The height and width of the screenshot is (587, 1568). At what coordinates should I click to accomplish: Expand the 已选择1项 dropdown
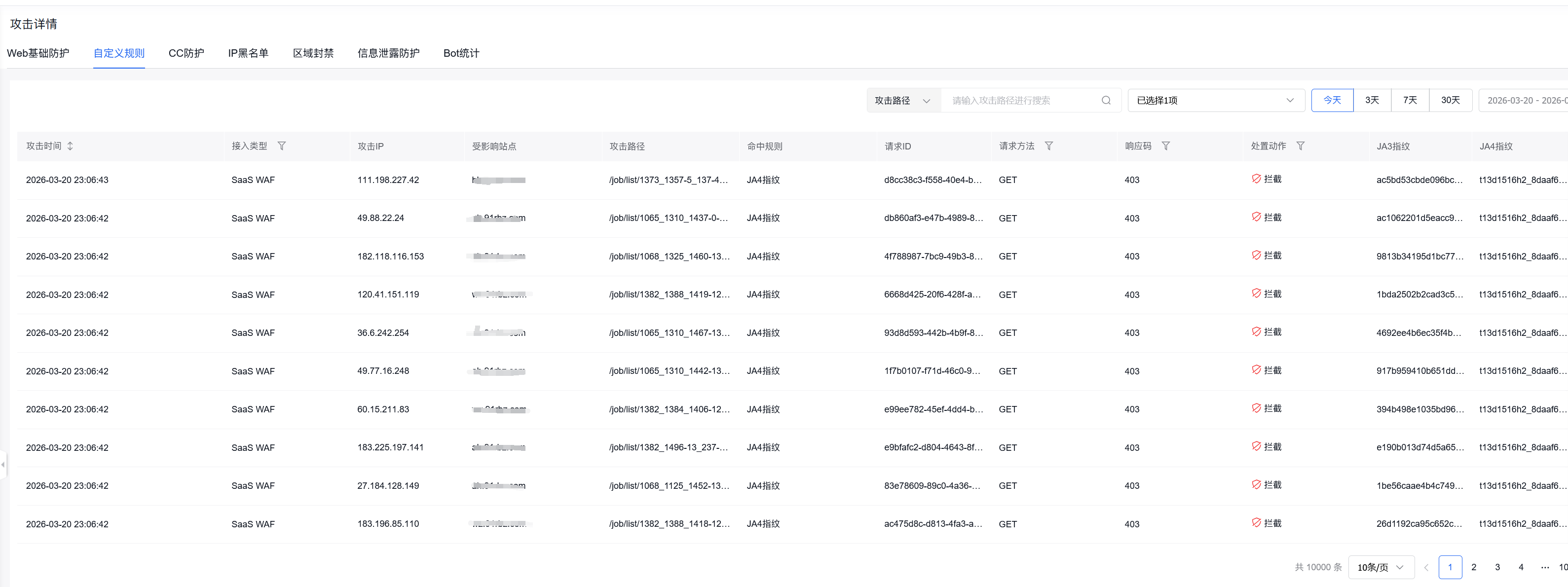pyautogui.click(x=1215, y=100)
